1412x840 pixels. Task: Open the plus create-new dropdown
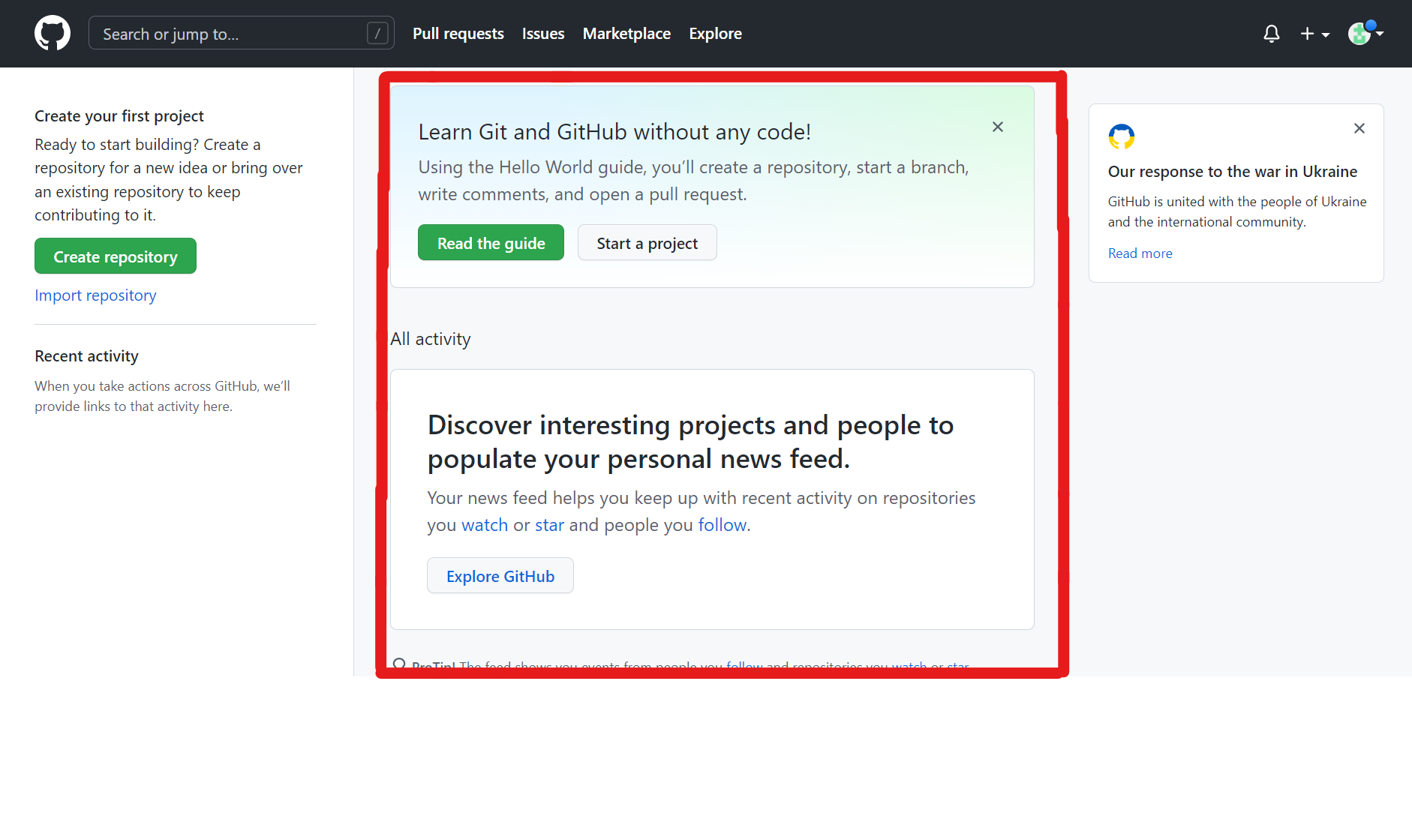[x=1314, y=34]
